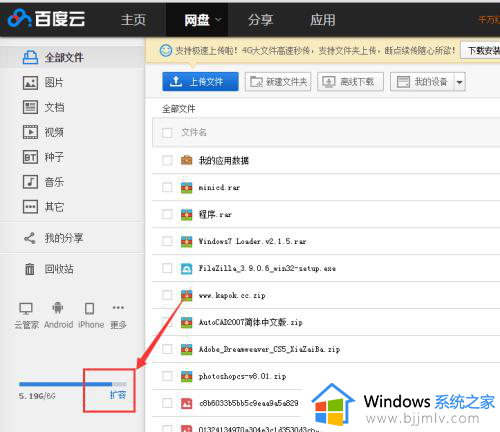This screenshot has width=500, height=432.
Task: Click the Baidu Cloud logo
Action: click(x=46, y=18)
